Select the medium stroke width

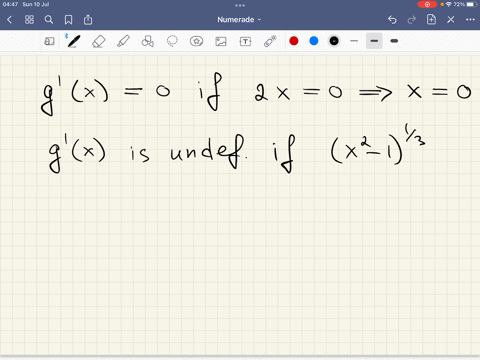pyautogui.click(x=374, y=41)
